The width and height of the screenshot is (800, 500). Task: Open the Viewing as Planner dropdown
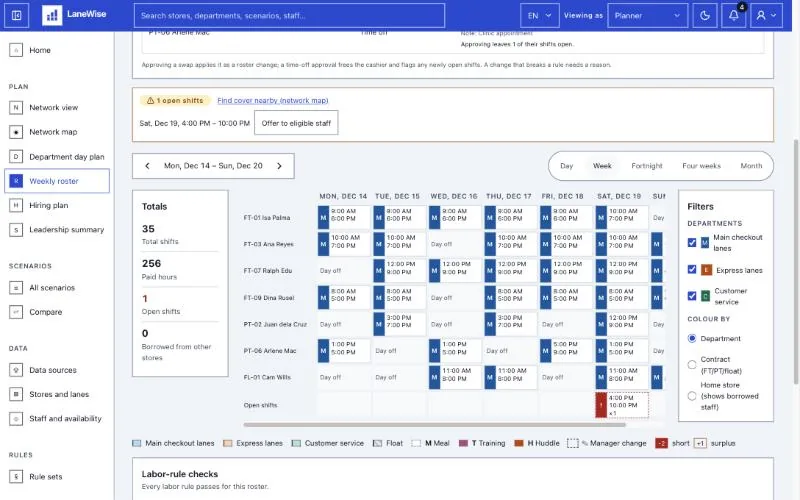[x=647, y=15]
